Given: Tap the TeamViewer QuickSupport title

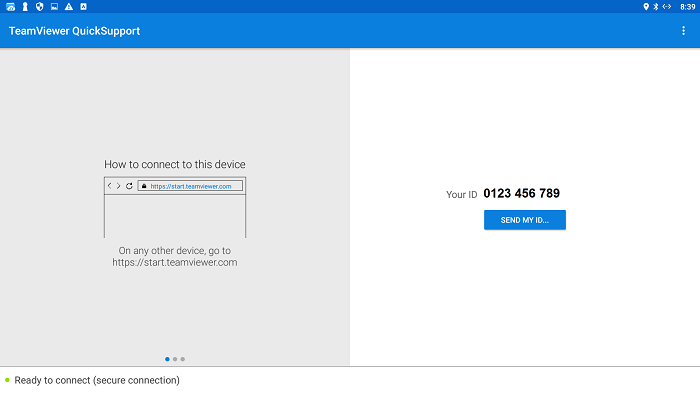Looking at the screenshot, I should [x=74, y=31].
